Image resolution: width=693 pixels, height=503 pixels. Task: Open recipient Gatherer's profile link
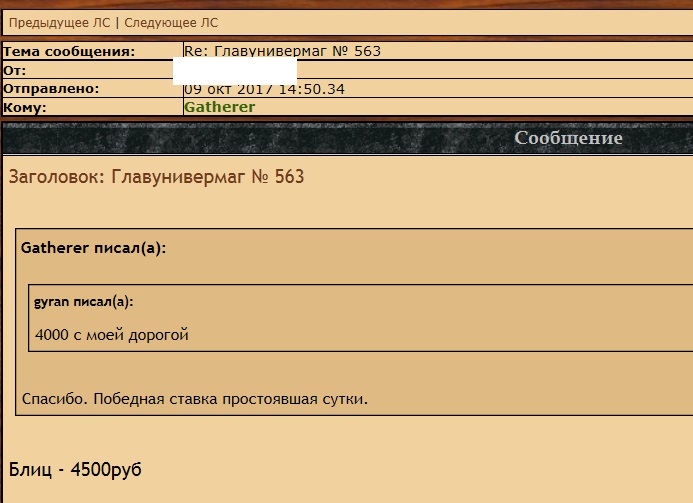(219, 107)
